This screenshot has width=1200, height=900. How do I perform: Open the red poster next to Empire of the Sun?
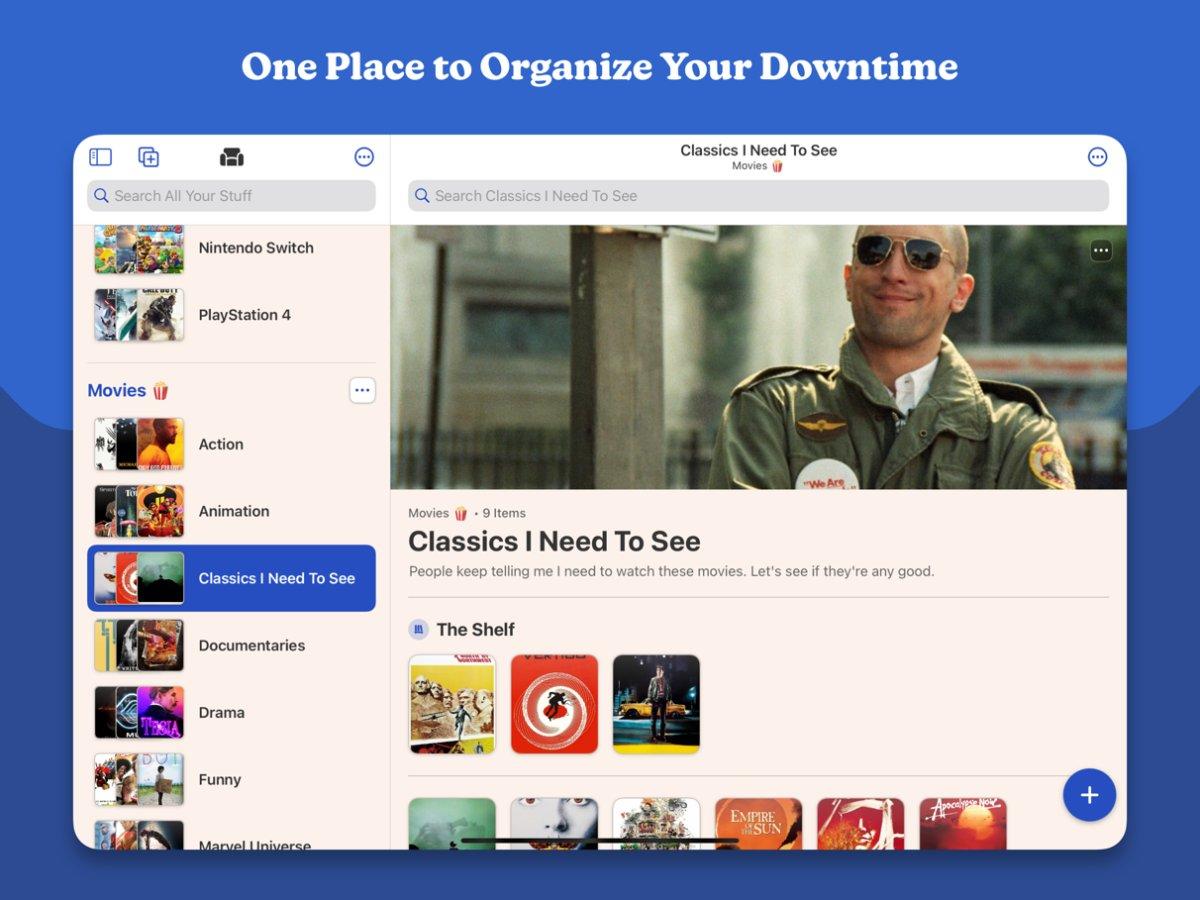[x=860, y=824]
